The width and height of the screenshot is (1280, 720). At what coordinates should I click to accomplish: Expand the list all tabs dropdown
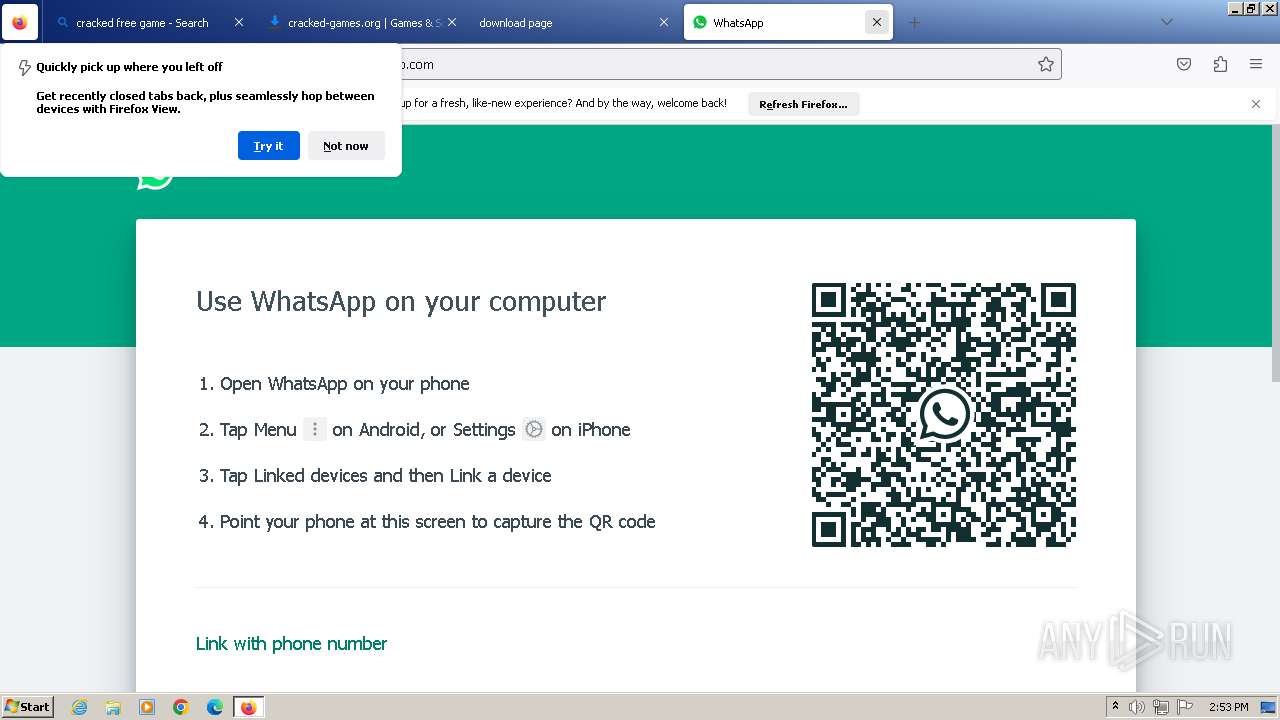[x=1166, y=22]
